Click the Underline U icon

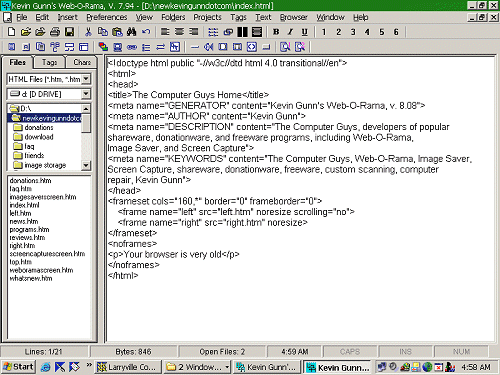click(305, 32)
